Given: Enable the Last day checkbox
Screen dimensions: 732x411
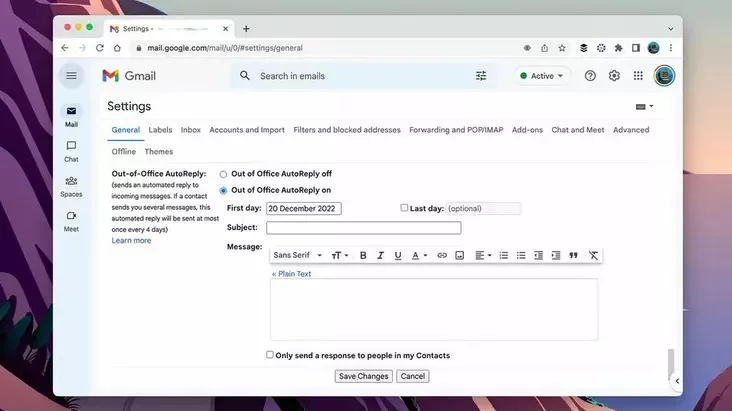Looking at the screenshot, I should 404,208.
